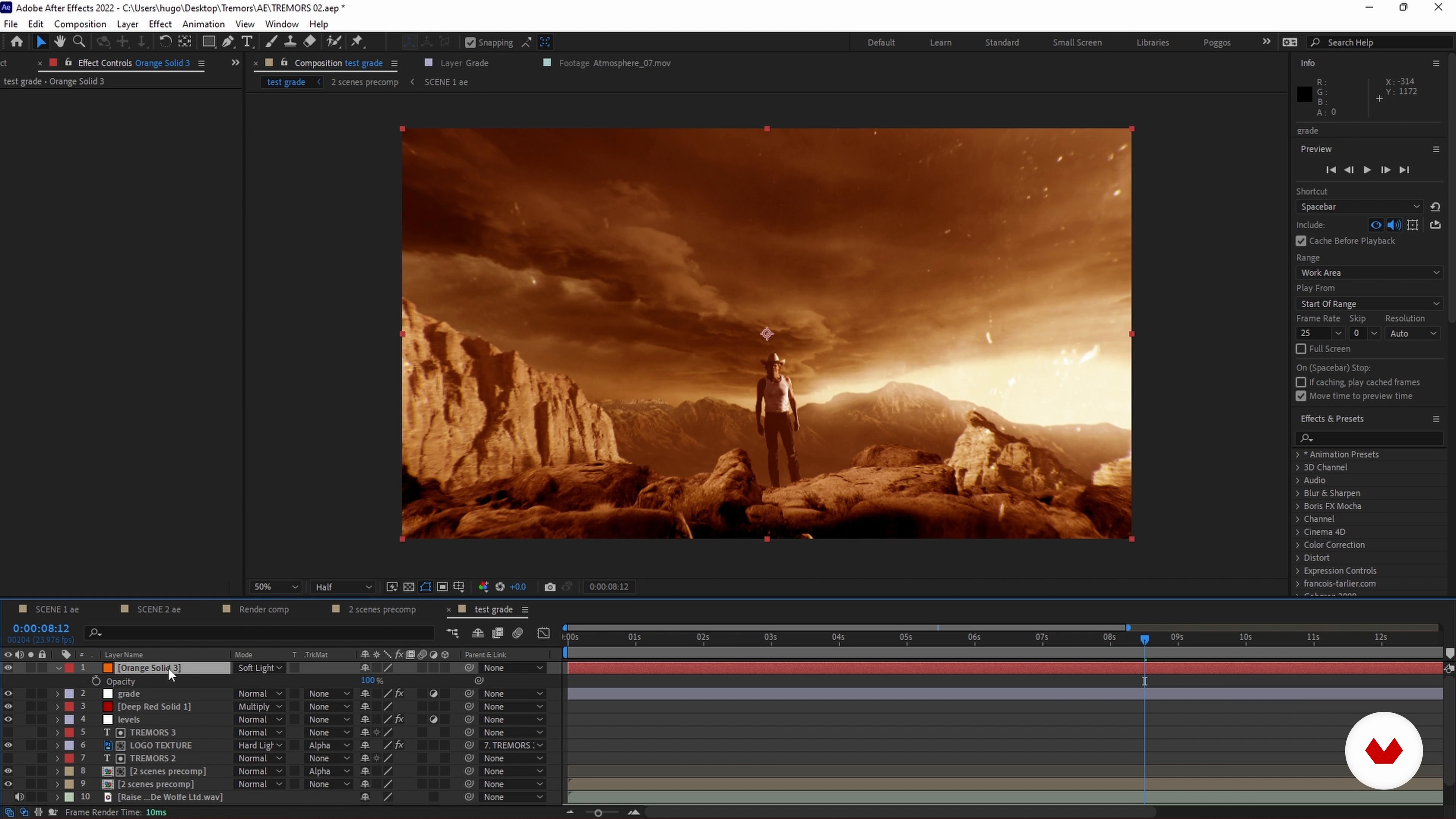Enable frame blending switch in timeline
This screenshot has width=1456, height=819.
point(498,633)
